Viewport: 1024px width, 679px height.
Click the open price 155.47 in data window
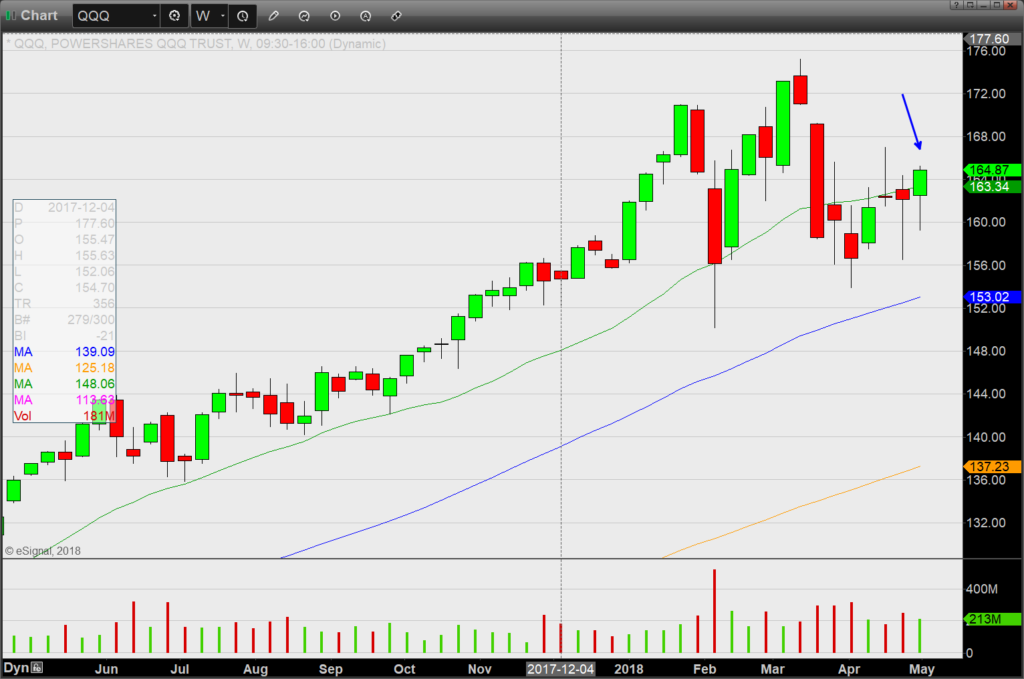coord(95,240)
